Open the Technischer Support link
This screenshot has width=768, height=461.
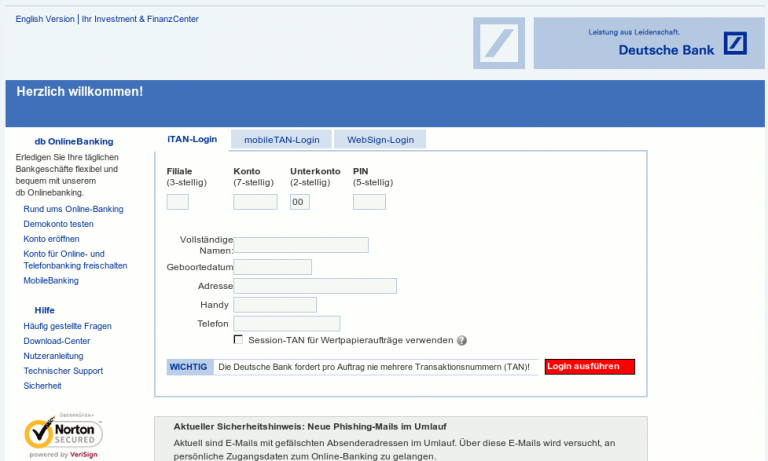coord(63,371)
